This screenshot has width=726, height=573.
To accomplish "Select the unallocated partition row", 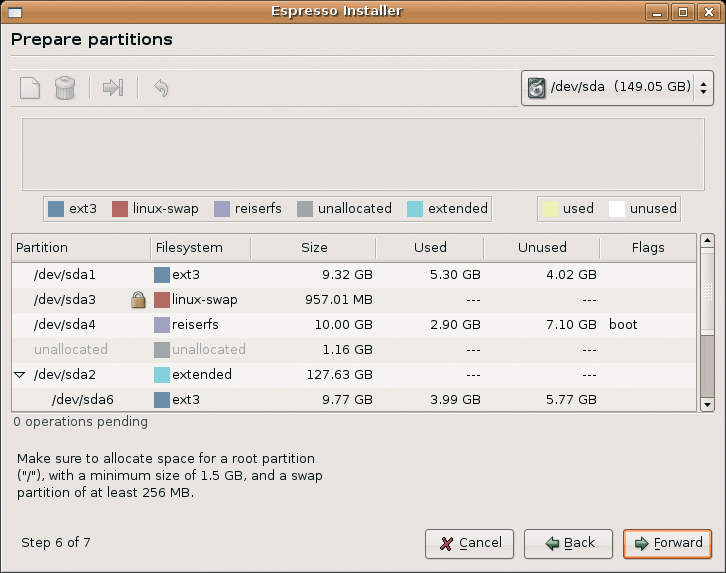I will point(354,350).
